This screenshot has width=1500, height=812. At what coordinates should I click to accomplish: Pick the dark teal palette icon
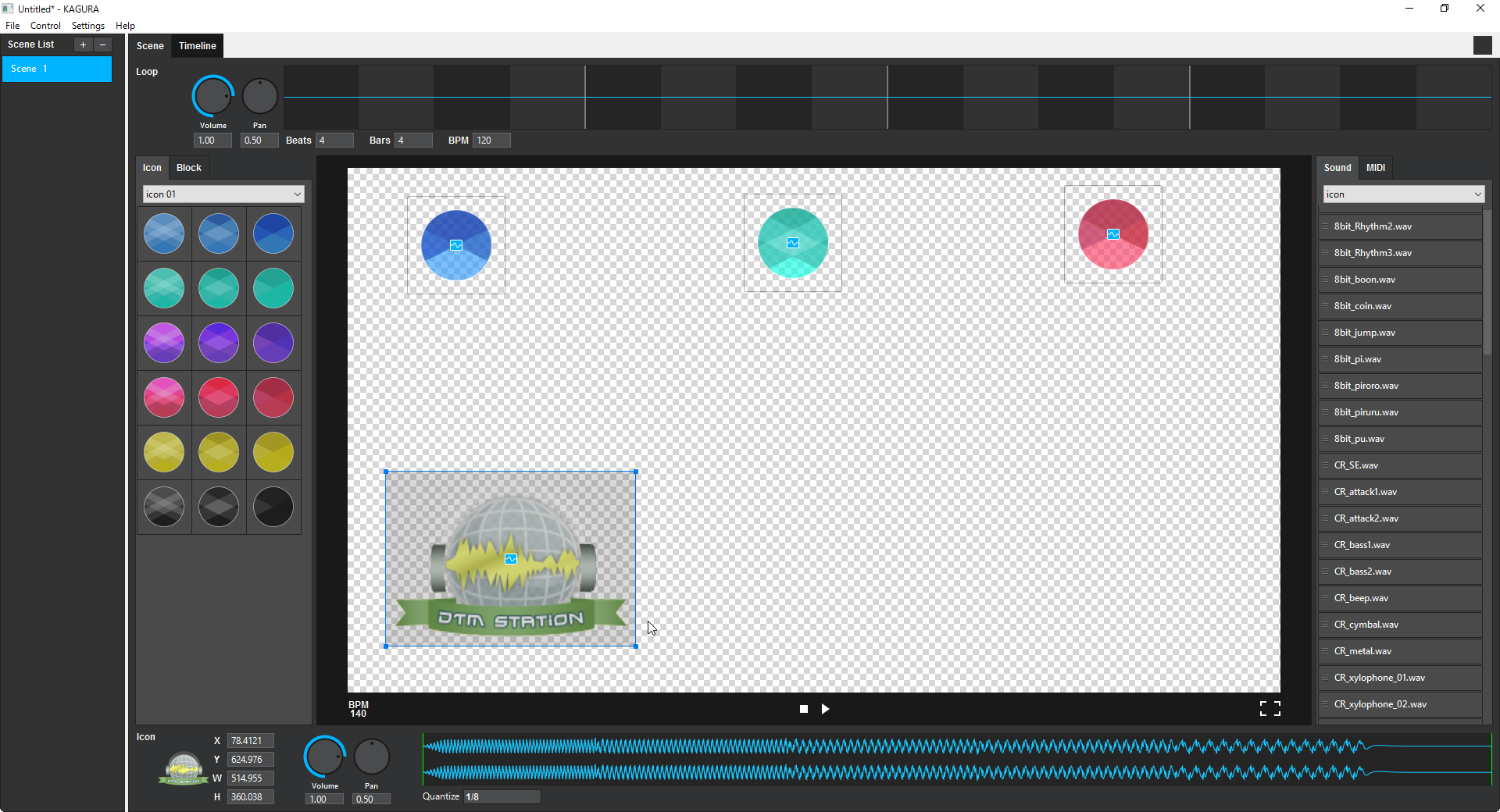click(x=273, y=288)
